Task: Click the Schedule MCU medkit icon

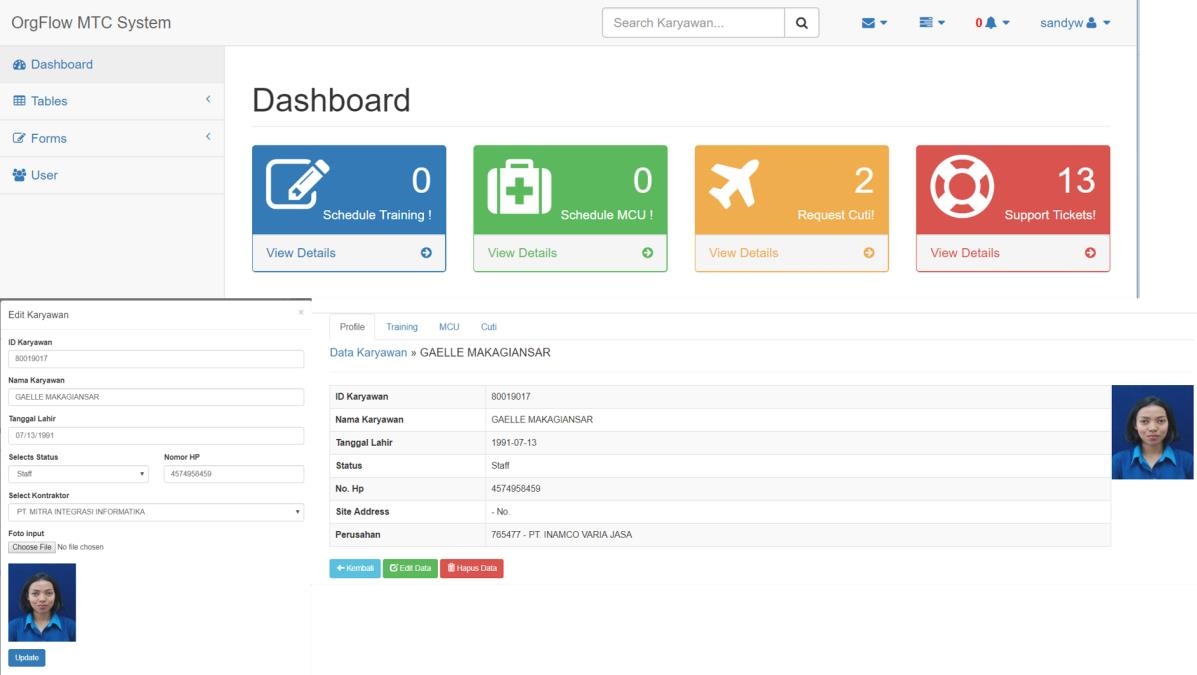Action: click(519, 187)
